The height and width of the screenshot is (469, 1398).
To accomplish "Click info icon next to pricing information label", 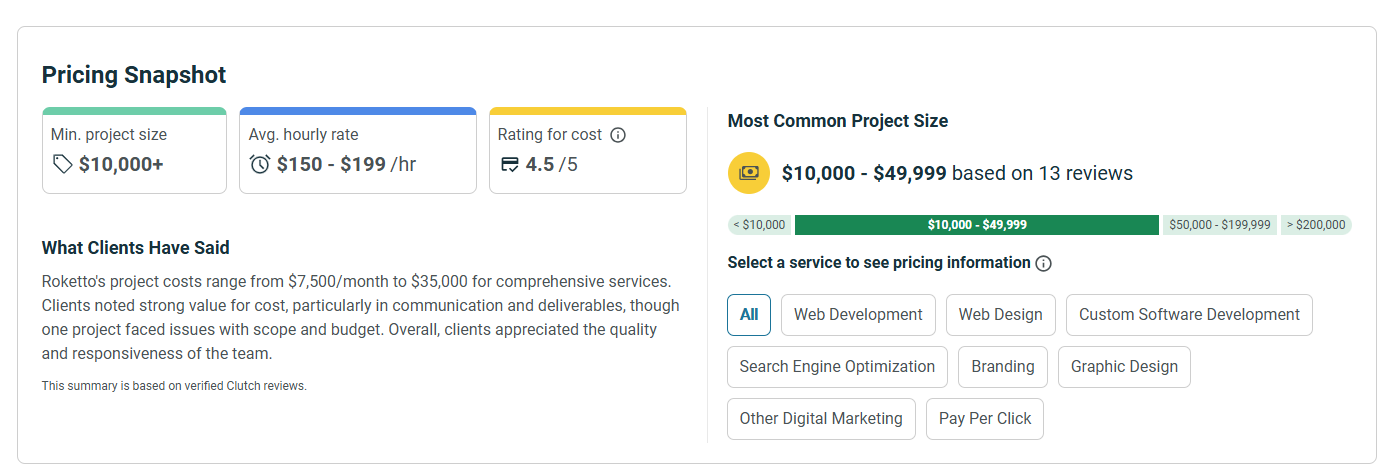I will 1044,263.
